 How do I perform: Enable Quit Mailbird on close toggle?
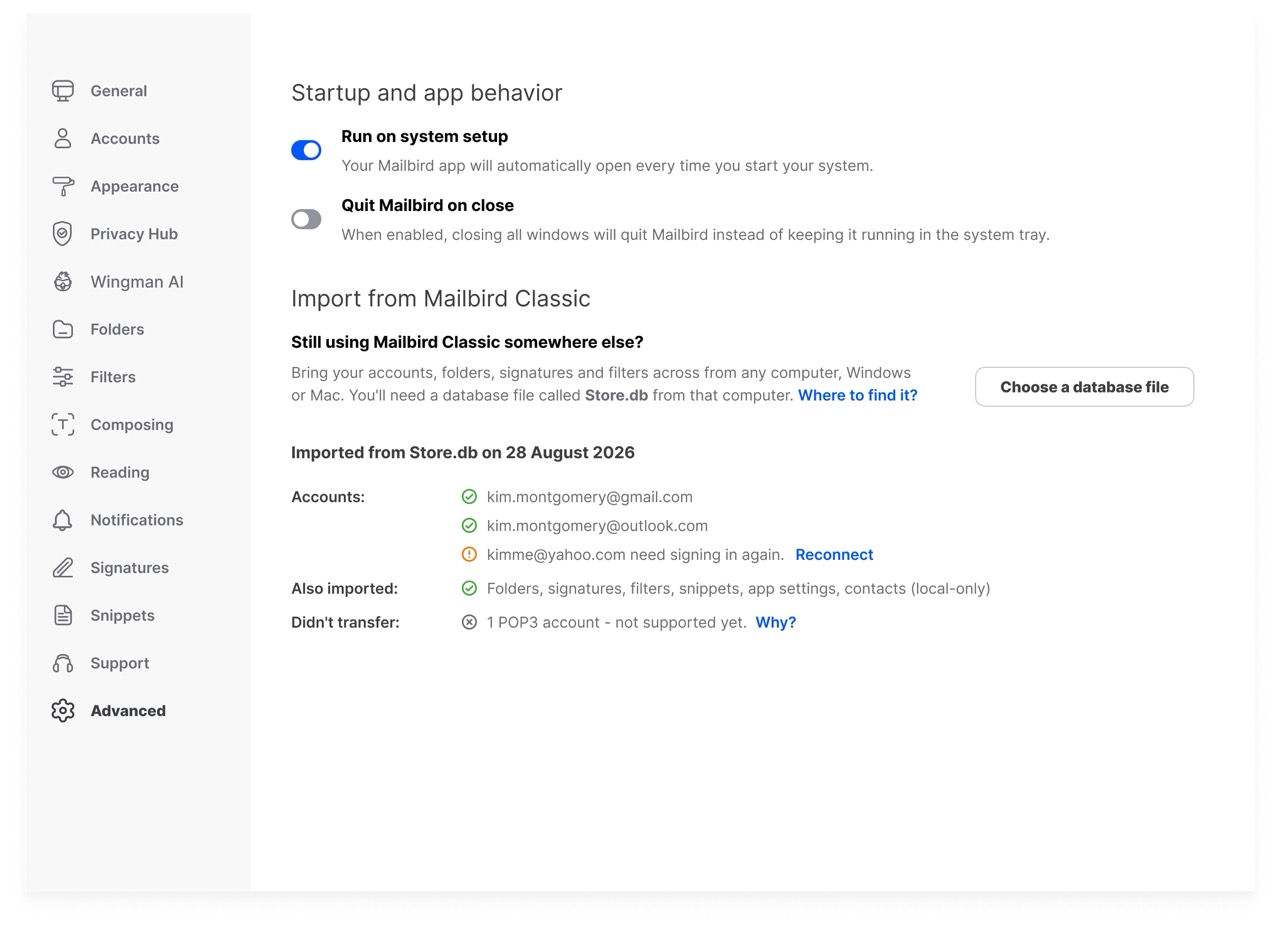[x=306, y=219]
